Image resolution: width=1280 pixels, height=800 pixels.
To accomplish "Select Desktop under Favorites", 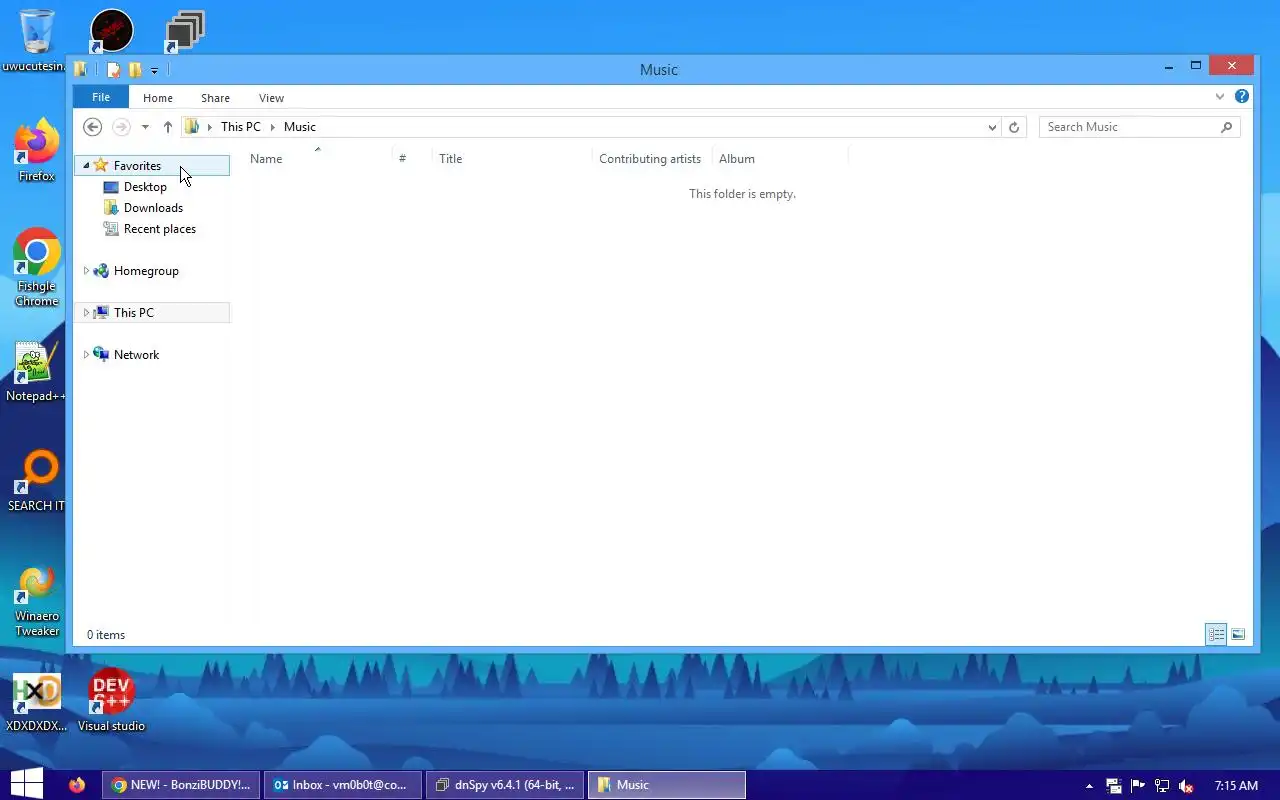I will (145, 187).
